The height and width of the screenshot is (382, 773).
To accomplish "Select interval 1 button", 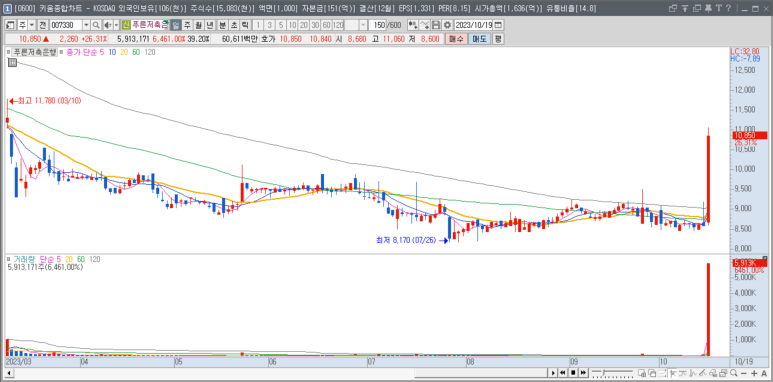I will [258, 25].
